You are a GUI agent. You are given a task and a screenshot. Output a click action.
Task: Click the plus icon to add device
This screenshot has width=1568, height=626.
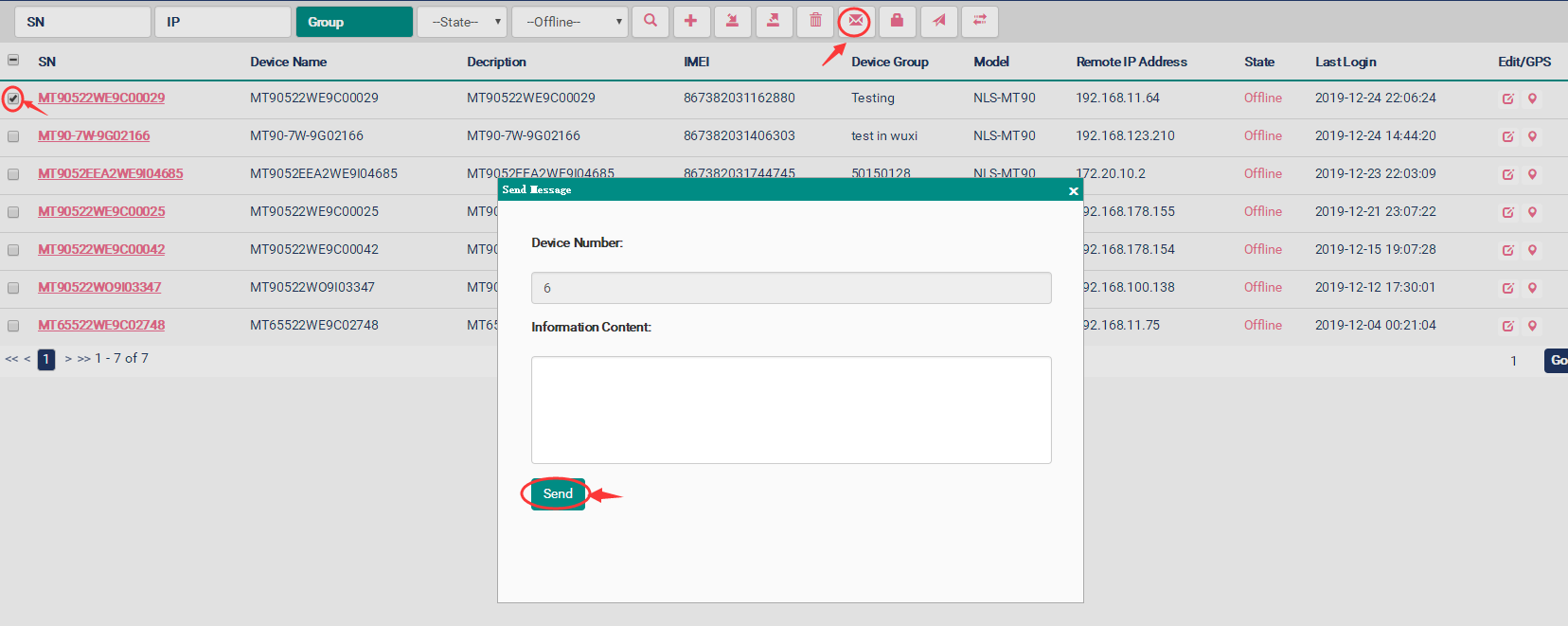691,21
